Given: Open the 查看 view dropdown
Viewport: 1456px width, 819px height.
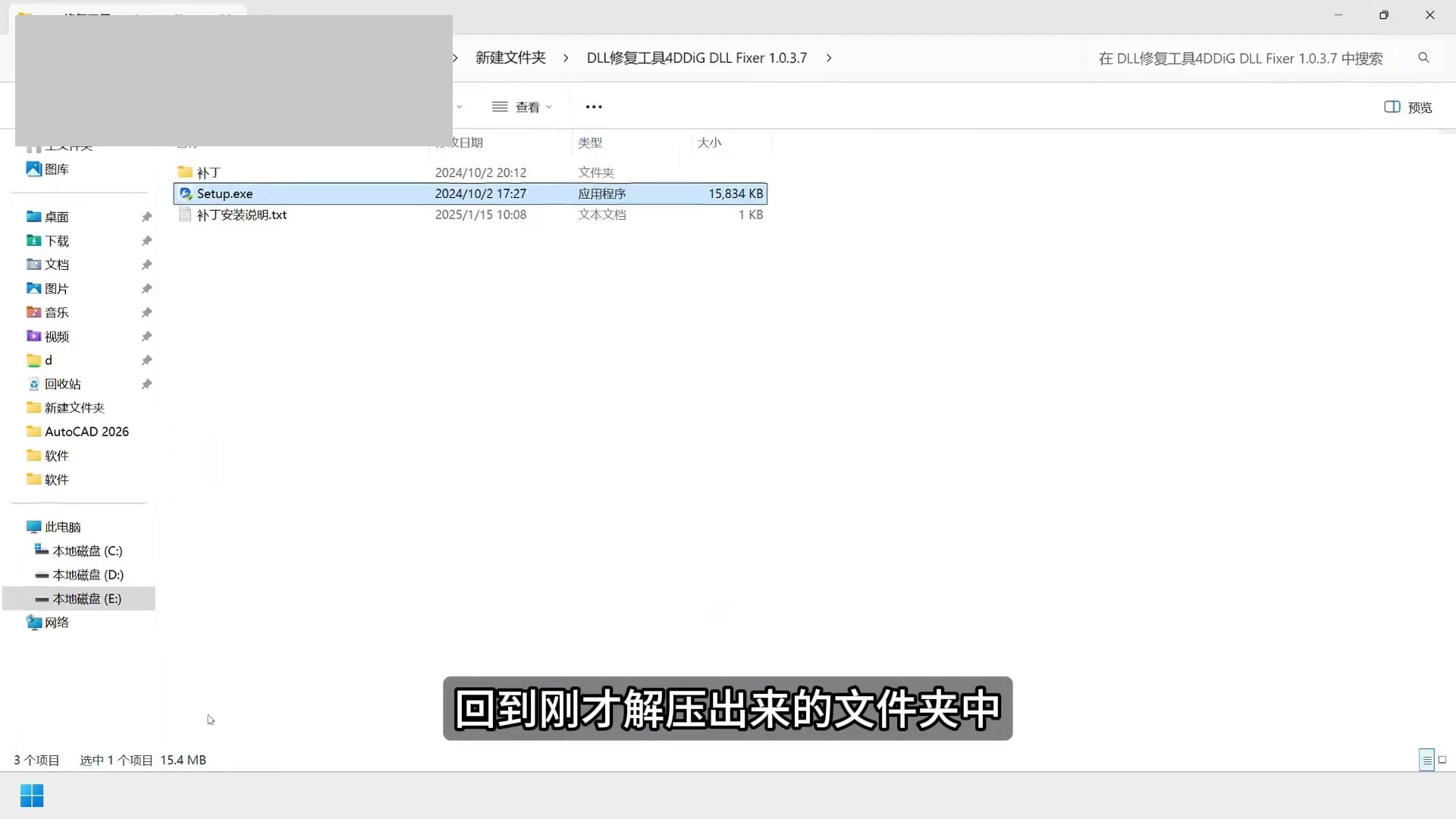Looking at the screenshot, I should pos(522,107).
